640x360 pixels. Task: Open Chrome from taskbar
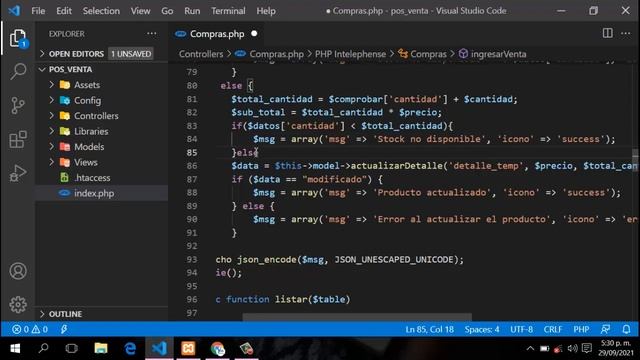(x=218, y=349)
